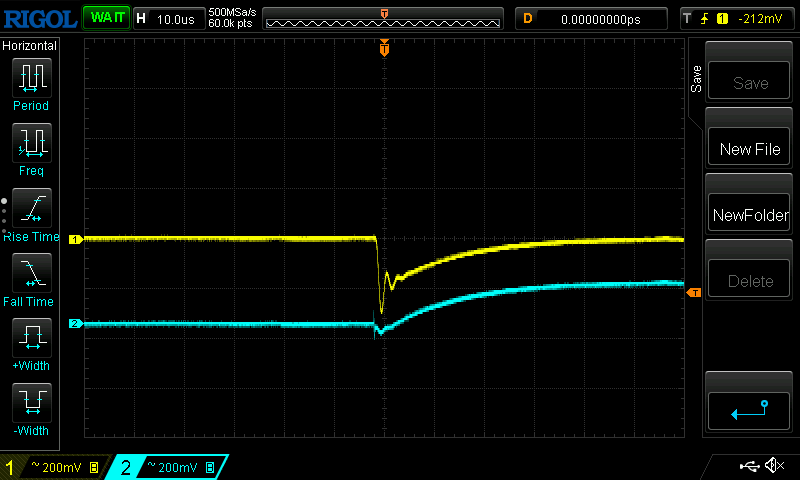800x480 pixels.
Task: Click the orange trigger level marker at right
Action: 694,292
